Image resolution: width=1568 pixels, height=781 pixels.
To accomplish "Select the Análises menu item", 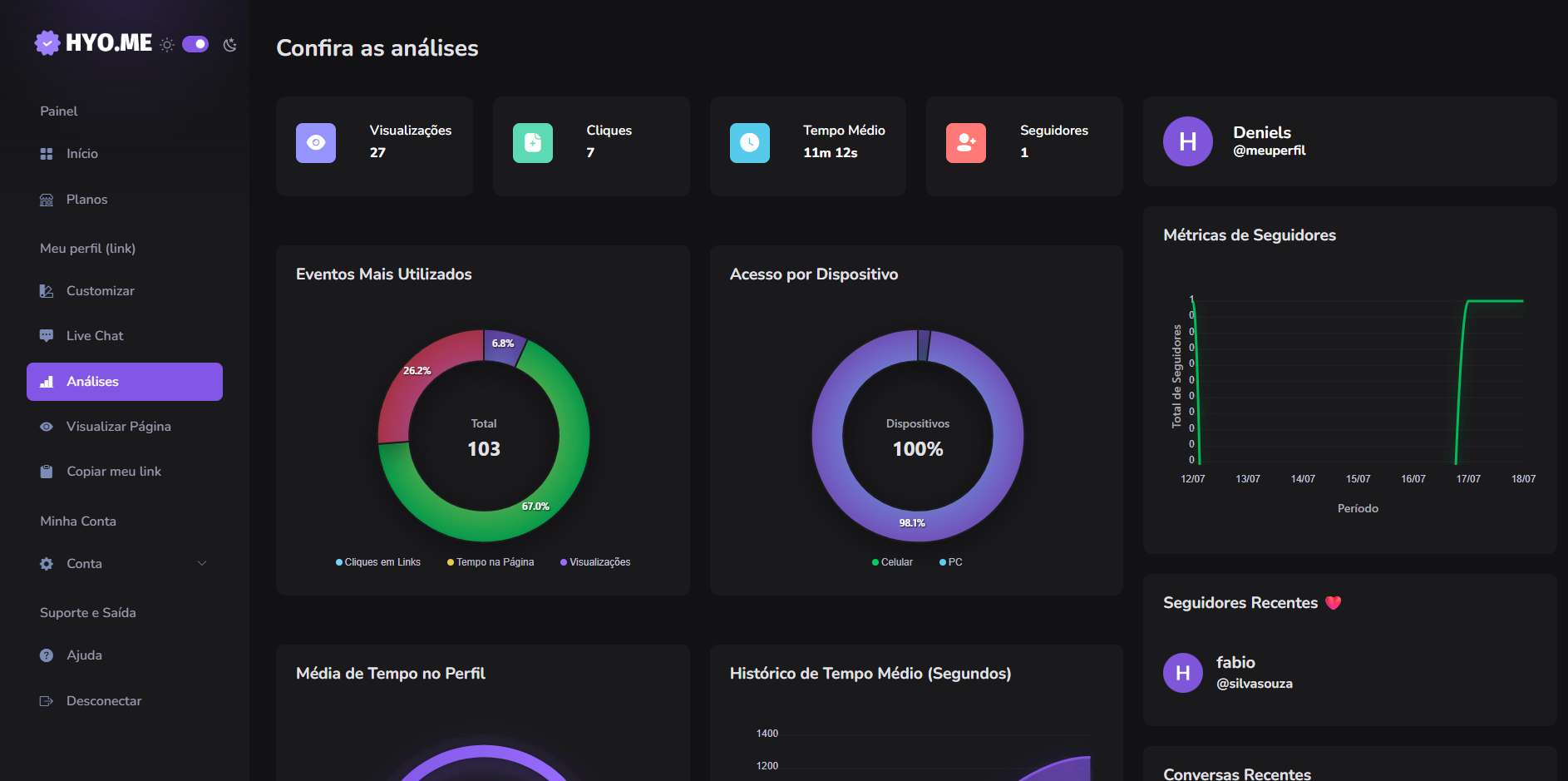I will click(125, 382).
